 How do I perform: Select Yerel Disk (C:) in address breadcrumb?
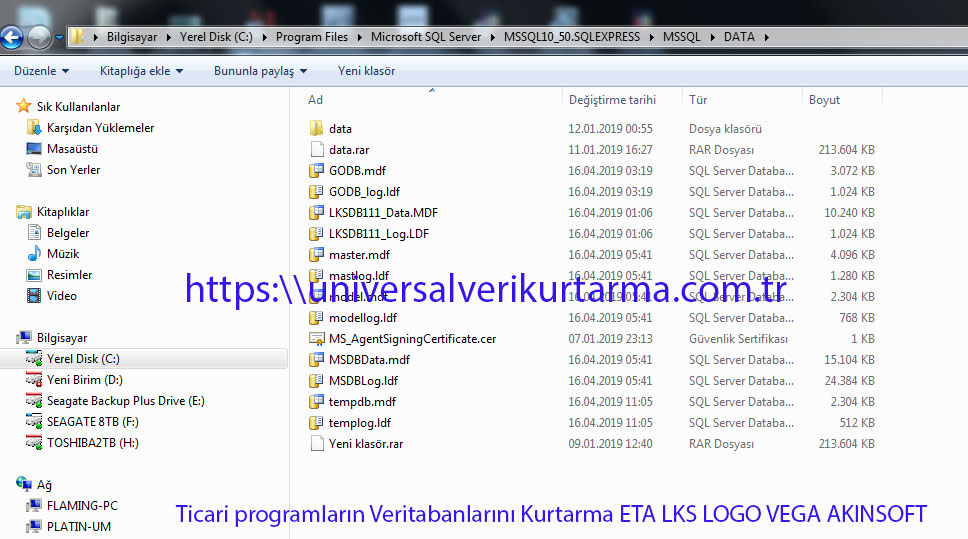tap(216, 37)
